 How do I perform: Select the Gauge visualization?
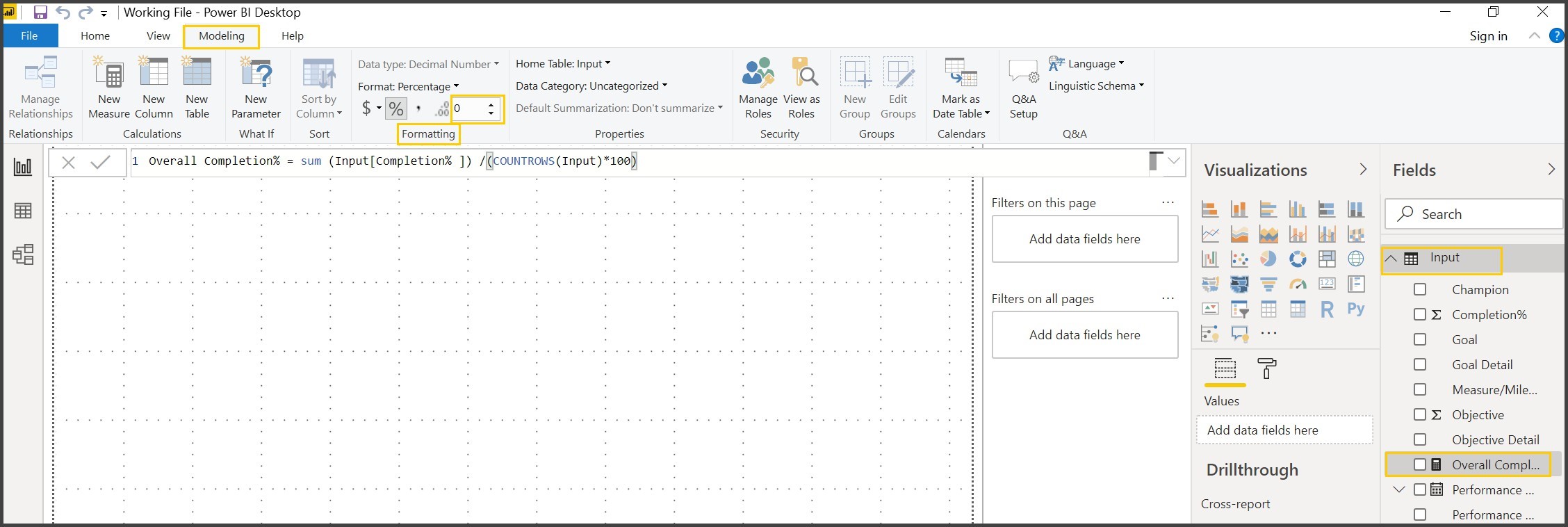pos(1298,284)
